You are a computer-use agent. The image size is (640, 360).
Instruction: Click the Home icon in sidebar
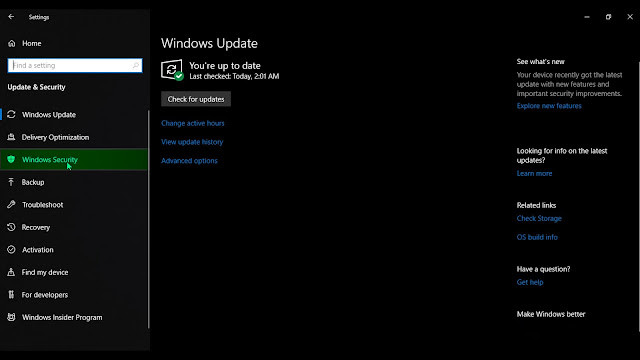pyautogui.click(x=11, y=43)
